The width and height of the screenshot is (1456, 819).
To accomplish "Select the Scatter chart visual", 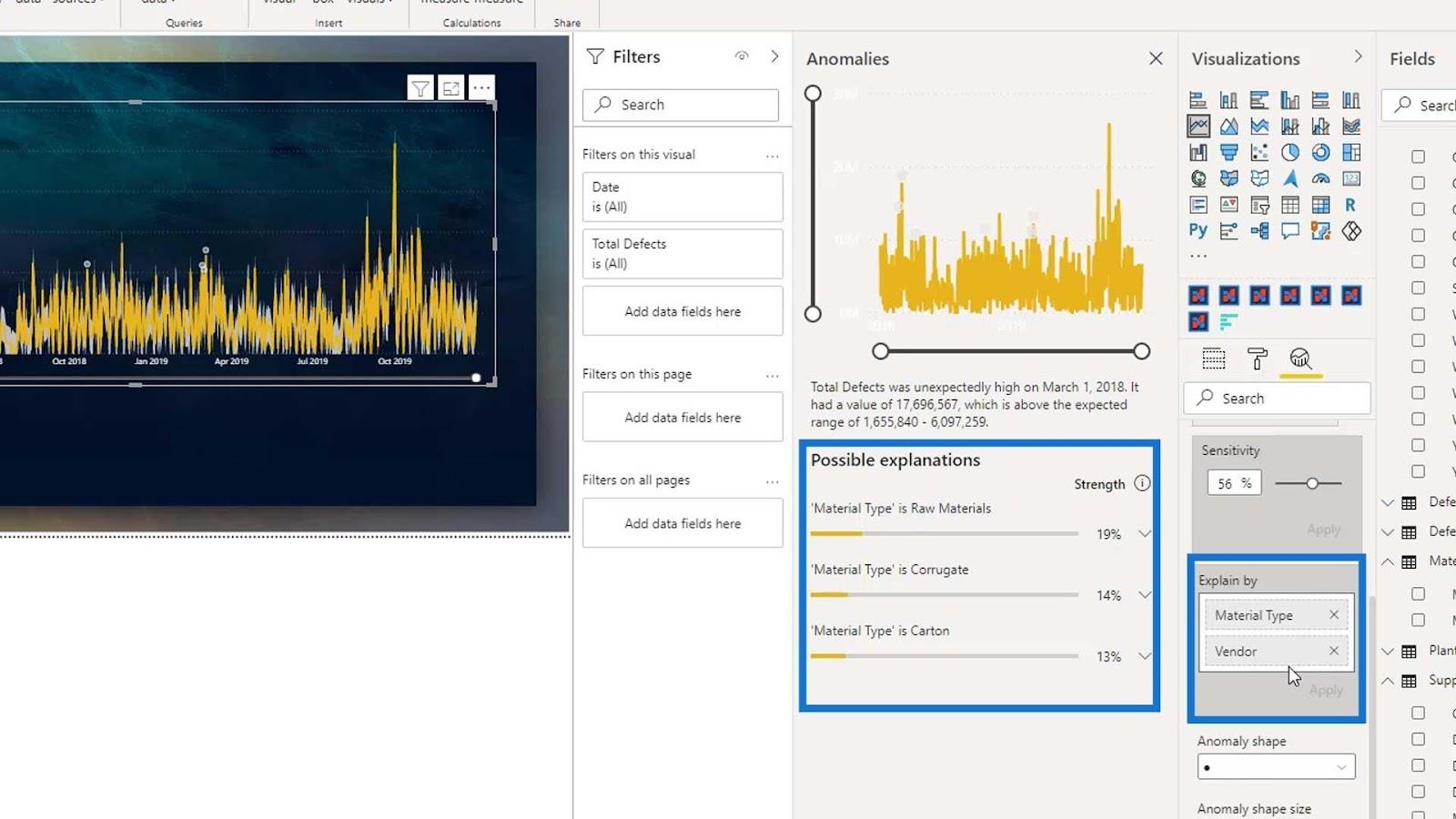I will coord(1259,153).
